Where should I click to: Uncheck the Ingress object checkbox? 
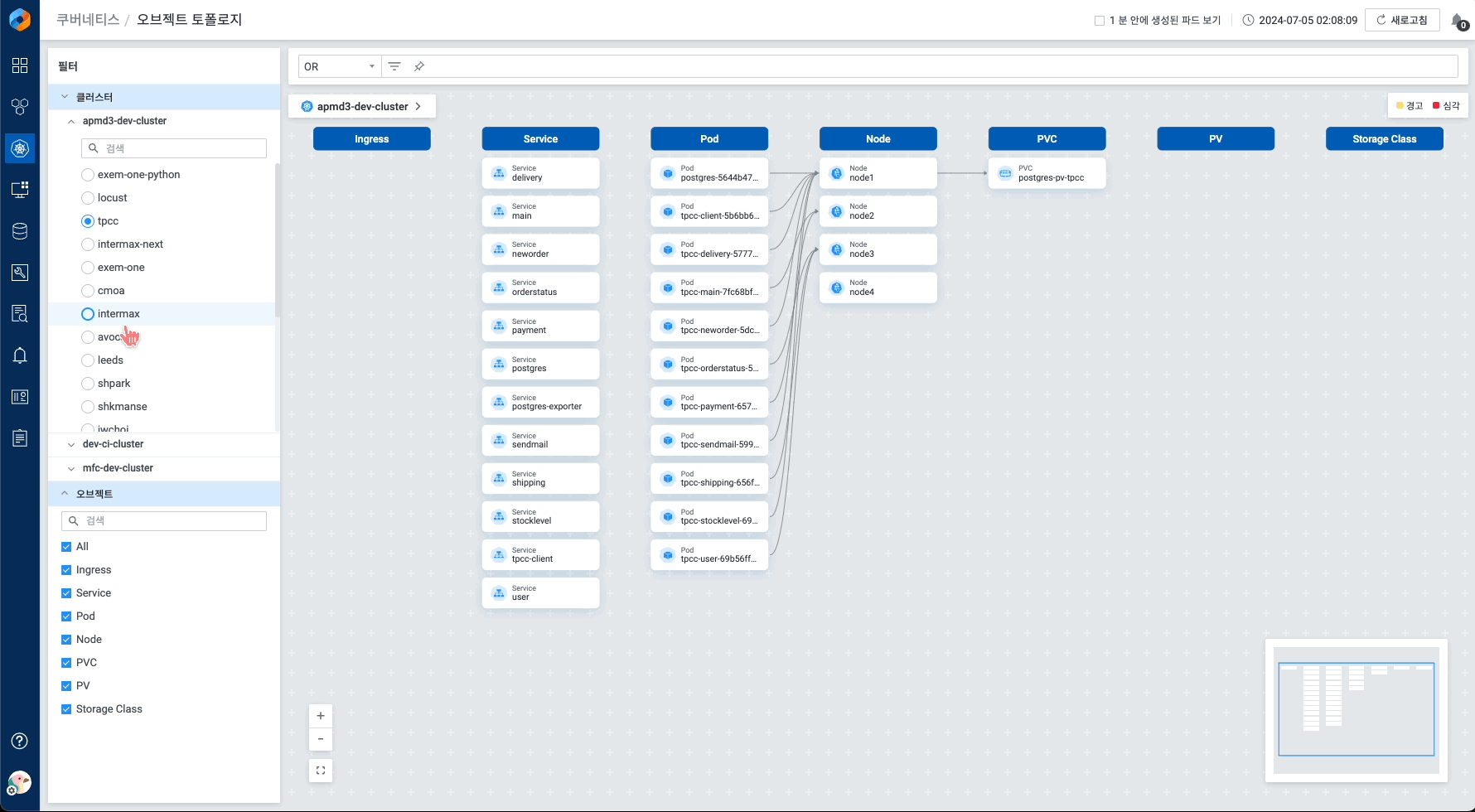(66, 570)
